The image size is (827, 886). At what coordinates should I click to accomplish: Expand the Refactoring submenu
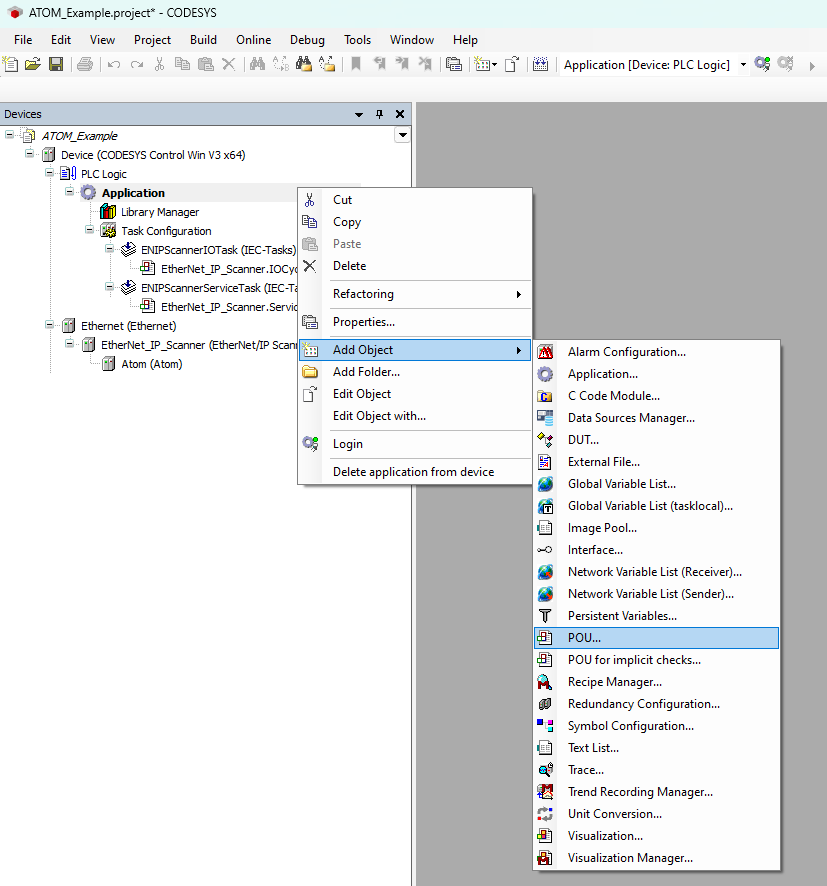363,294
